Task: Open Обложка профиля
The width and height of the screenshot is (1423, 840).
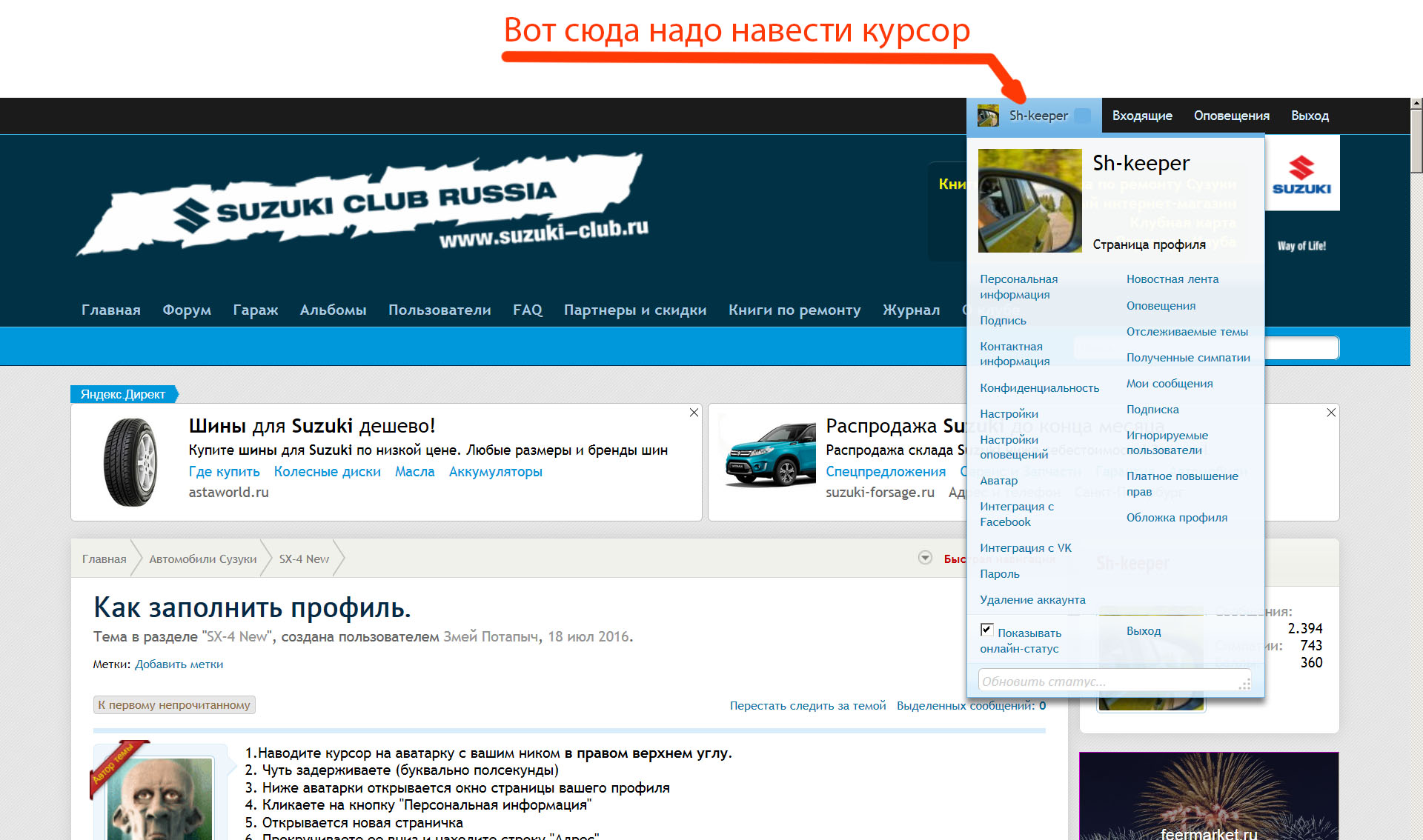Action: [1177, 517]
